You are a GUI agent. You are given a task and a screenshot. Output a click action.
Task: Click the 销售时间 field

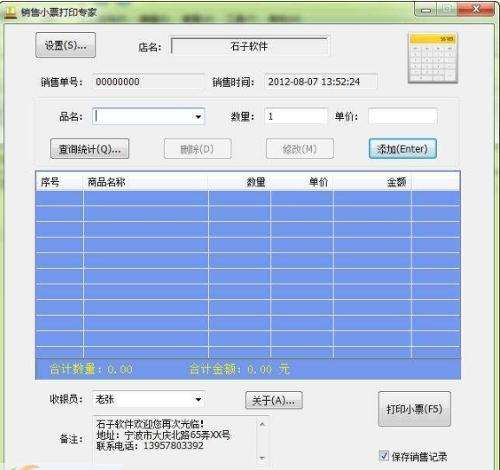321,82
